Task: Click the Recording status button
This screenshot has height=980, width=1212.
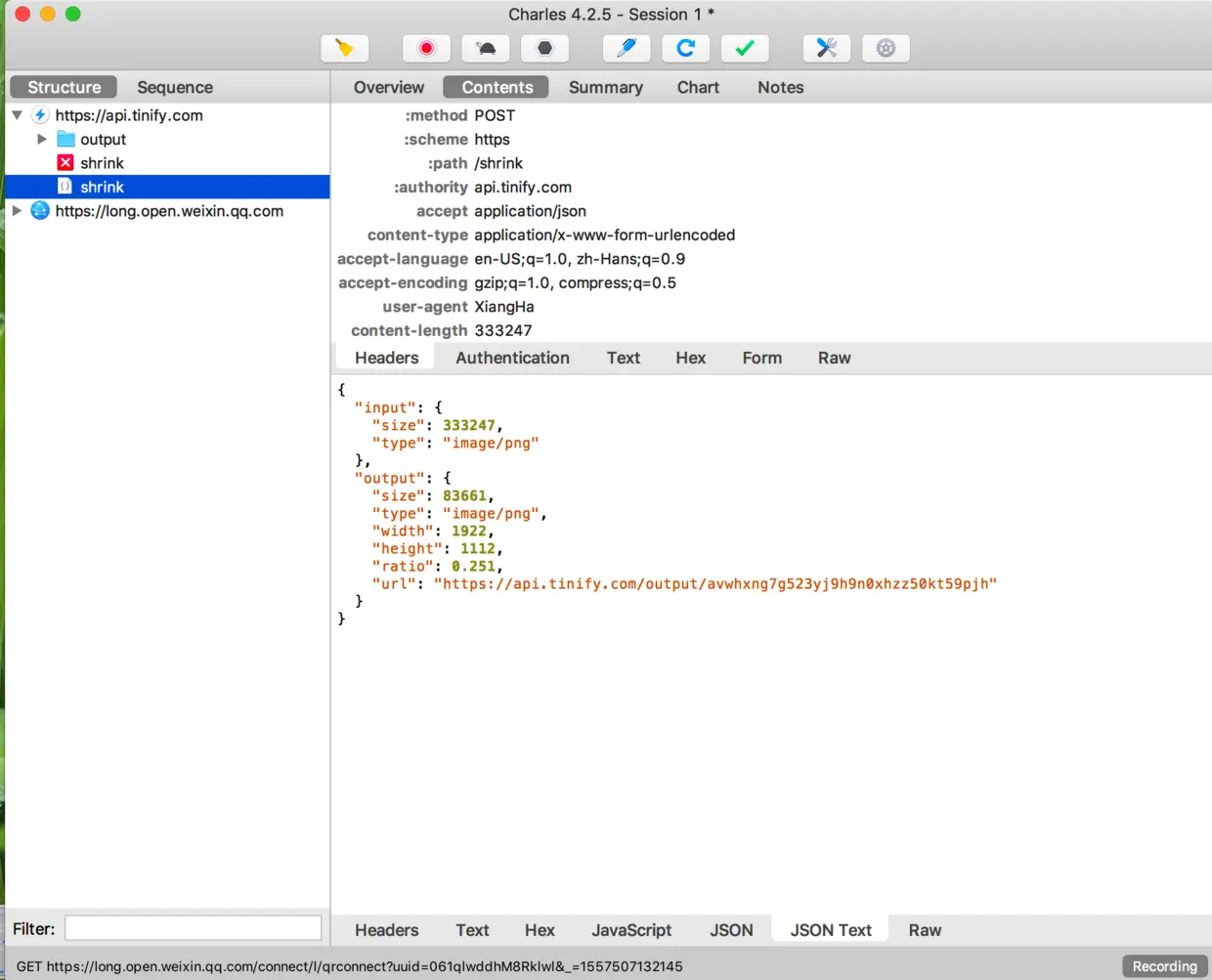Action: (1165, 966)
